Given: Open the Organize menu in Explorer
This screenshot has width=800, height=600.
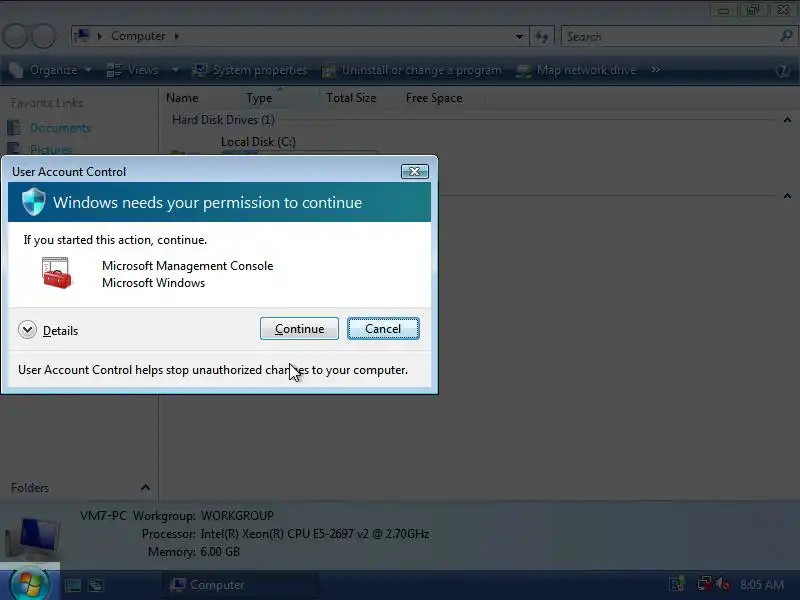Looking at the screenshot, I should (50, 70).
